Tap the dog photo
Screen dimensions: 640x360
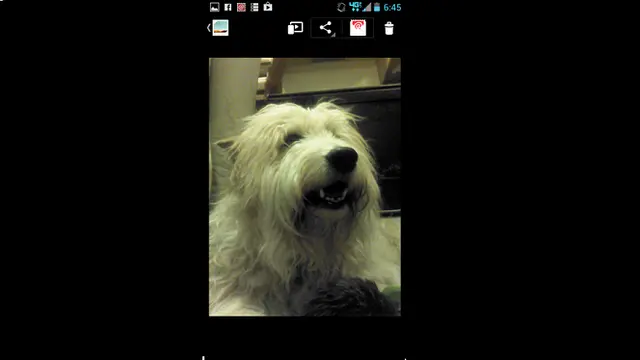(305, 187)
